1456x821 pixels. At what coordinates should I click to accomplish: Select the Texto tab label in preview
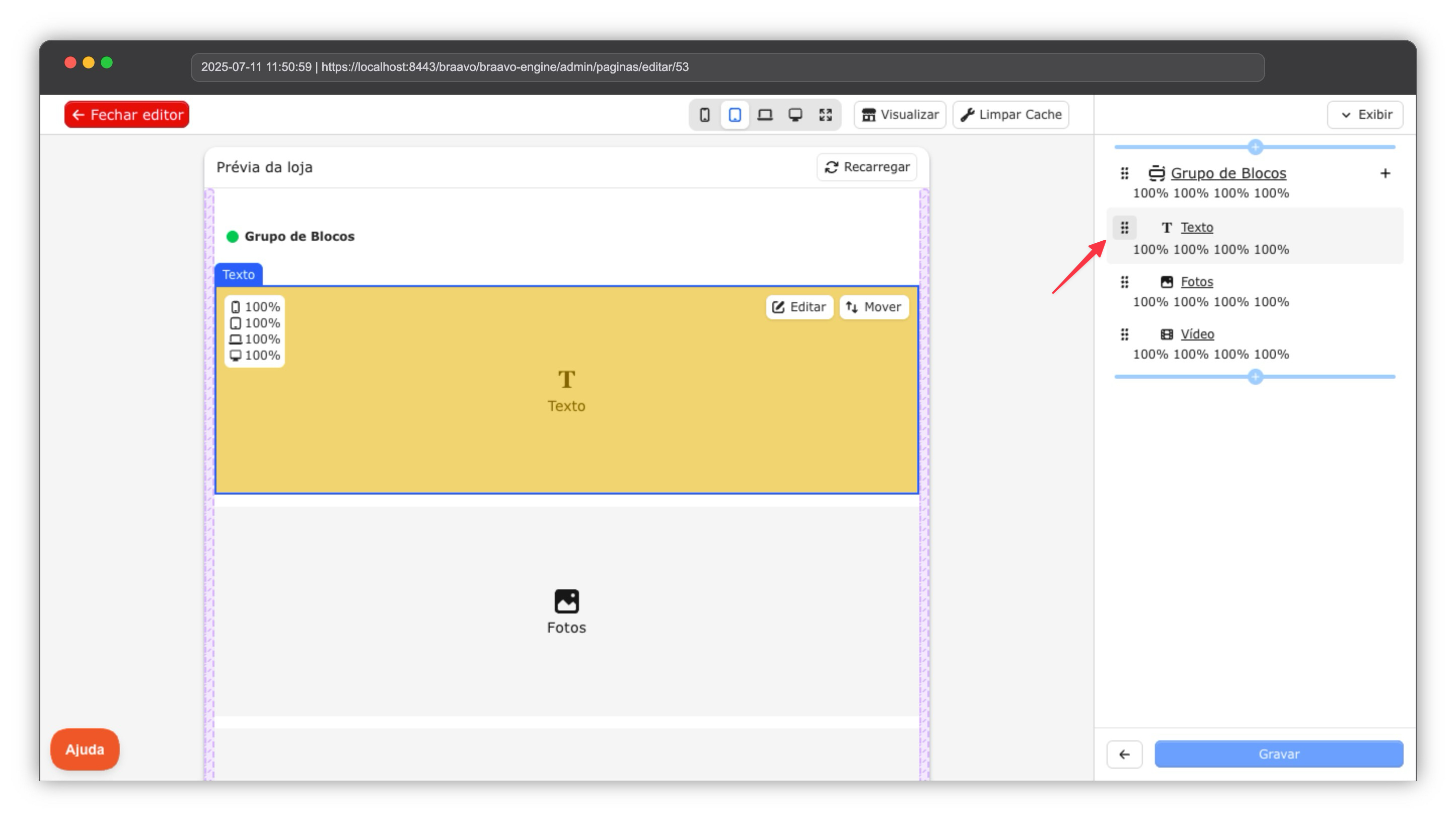coord(238,274)
